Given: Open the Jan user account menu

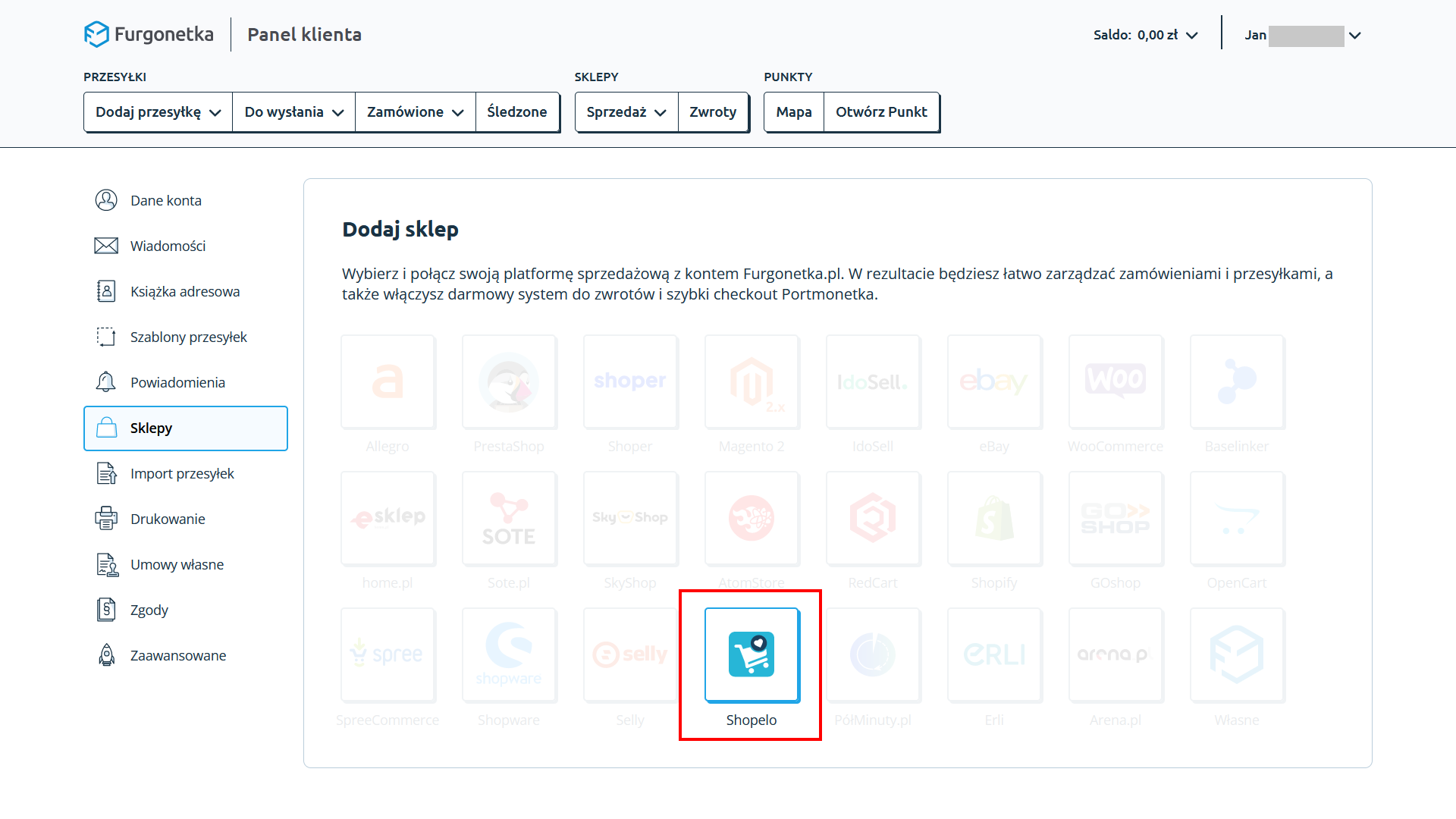Looking at the screenshot, I should pos(1303,35).
